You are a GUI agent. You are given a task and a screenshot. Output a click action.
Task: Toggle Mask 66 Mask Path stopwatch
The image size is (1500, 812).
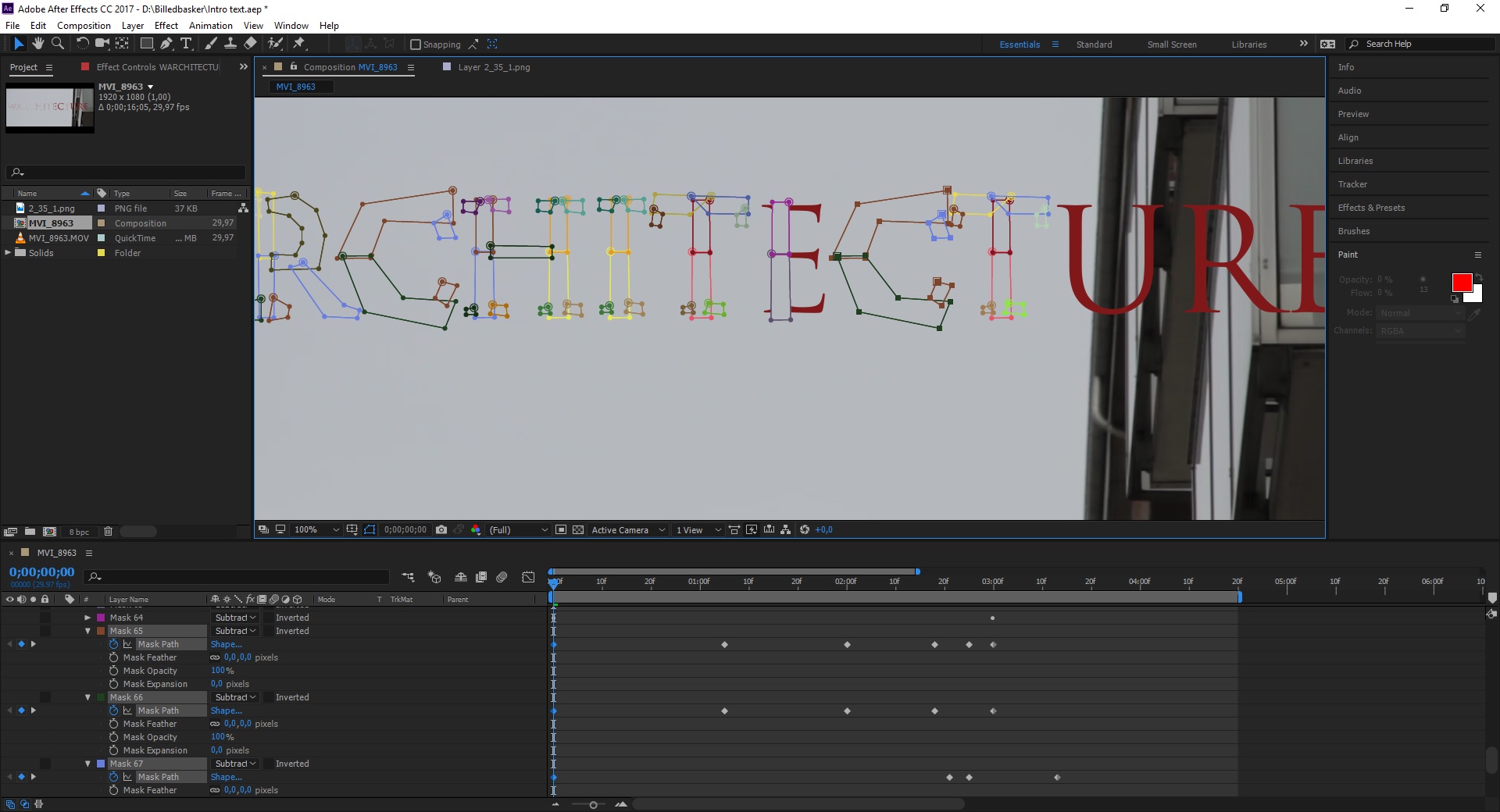click(113, 710)
